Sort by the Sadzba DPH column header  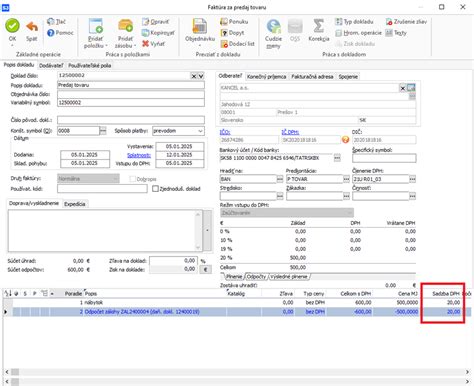(x=445, y=294)
